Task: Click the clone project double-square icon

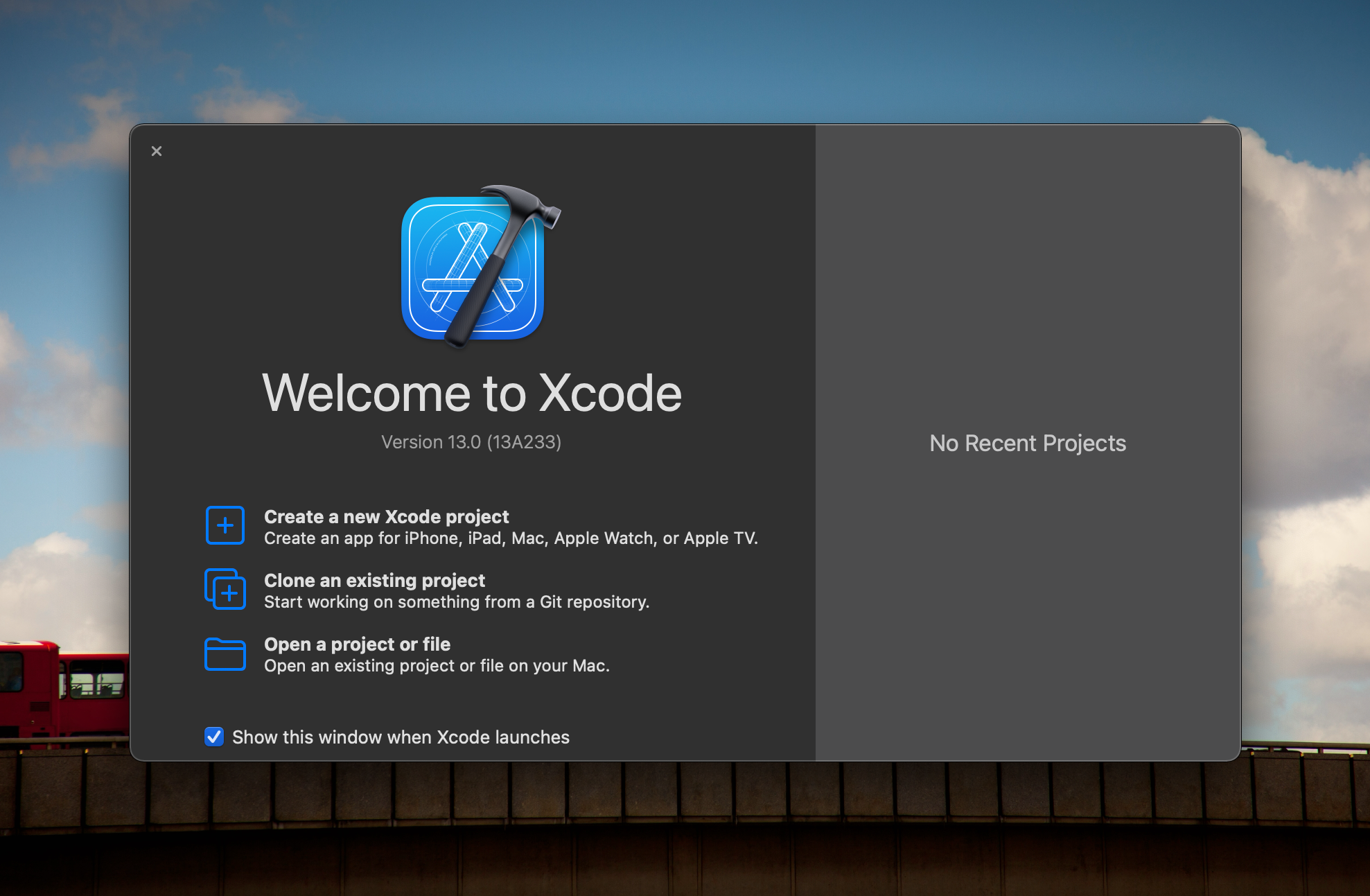Action: pyautogui.click(x=225, y=589)
